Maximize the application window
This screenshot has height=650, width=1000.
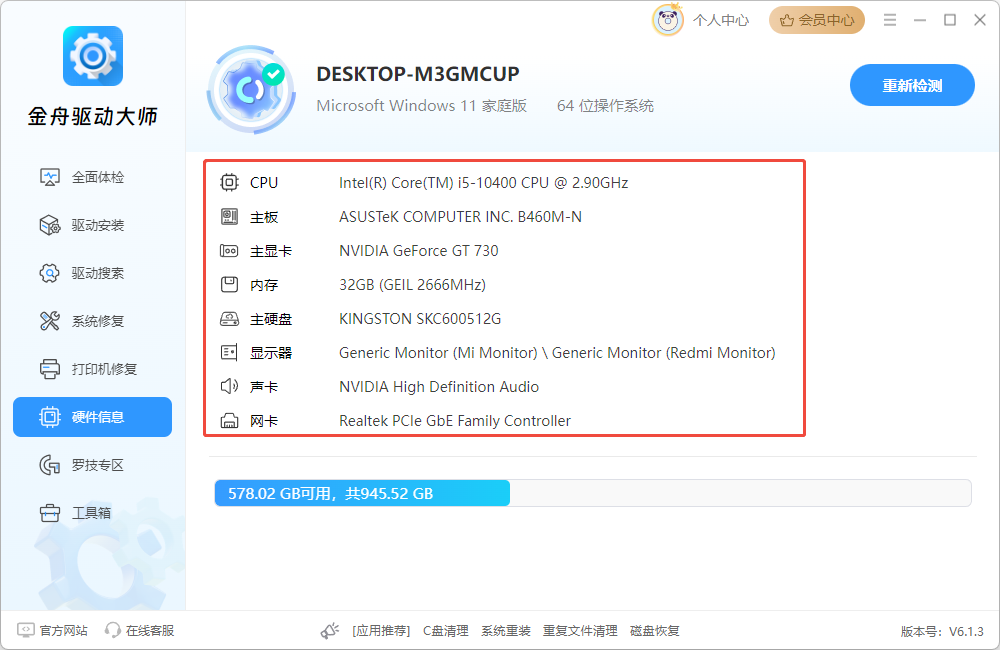point(950,20)
